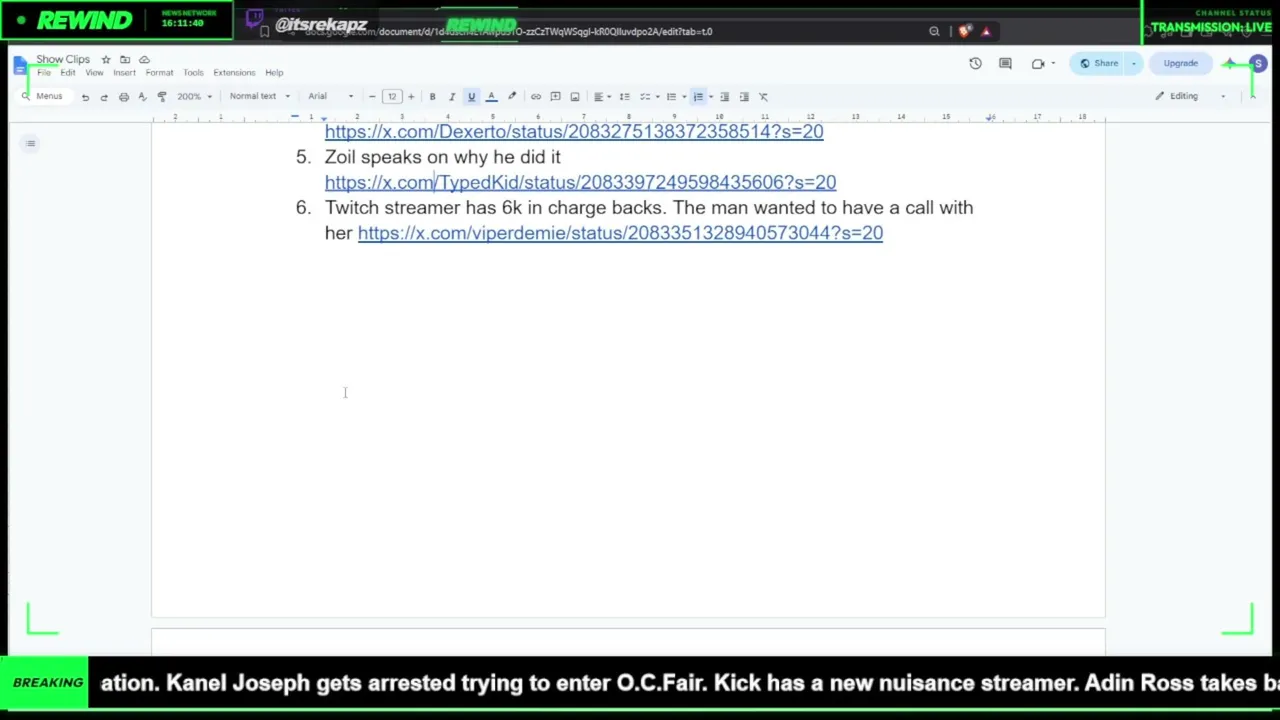Toggle italic formatting
The height and width of the screenshot is (720, 1280).
[x=452, y=97]
